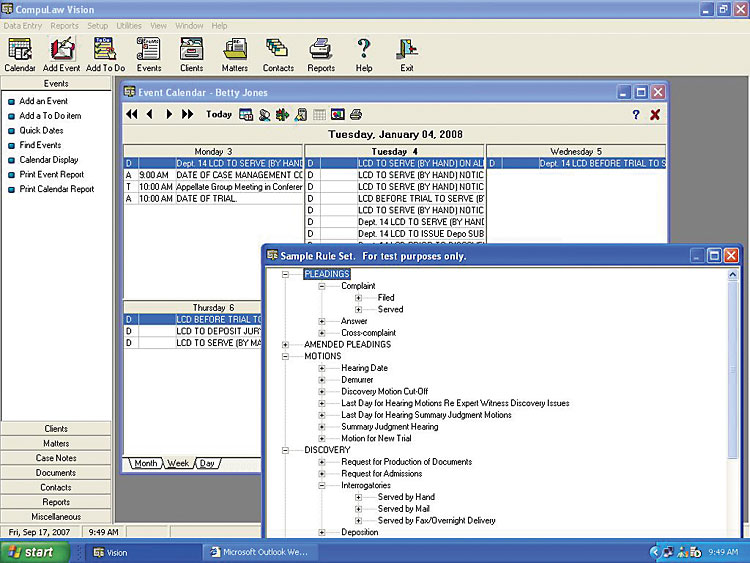Go to next day with single right arrow
Image resolution: width=750 pixels, height=563 pixels.
[x=169, y=114]
